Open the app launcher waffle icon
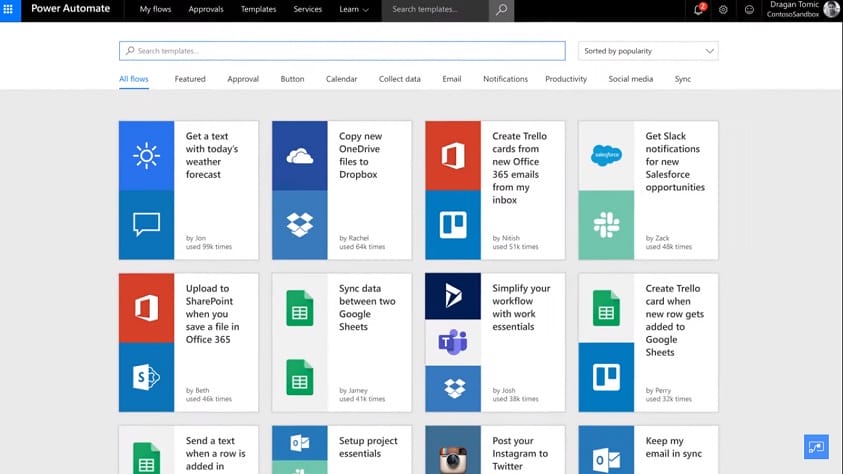843x474 pixels. pos(9,9)
